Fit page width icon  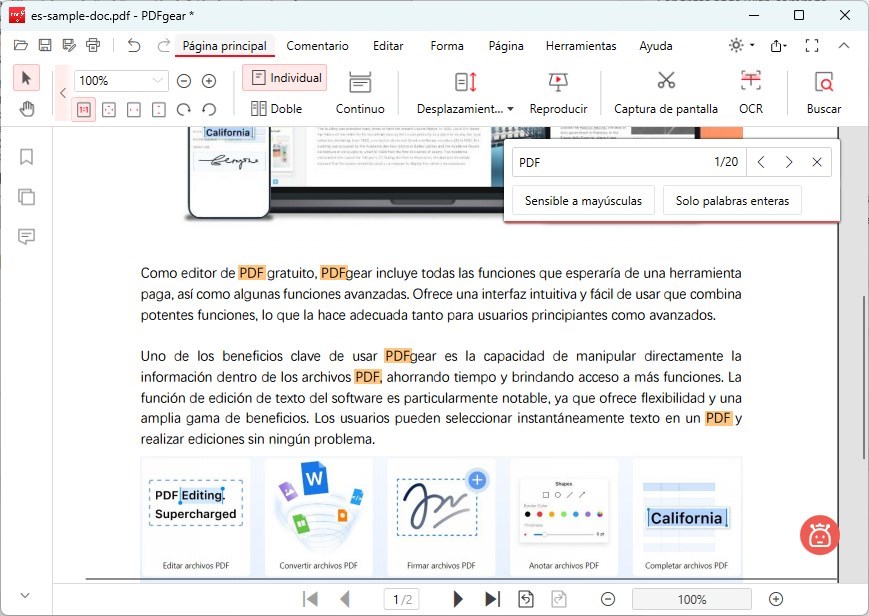tap(134, 110)
